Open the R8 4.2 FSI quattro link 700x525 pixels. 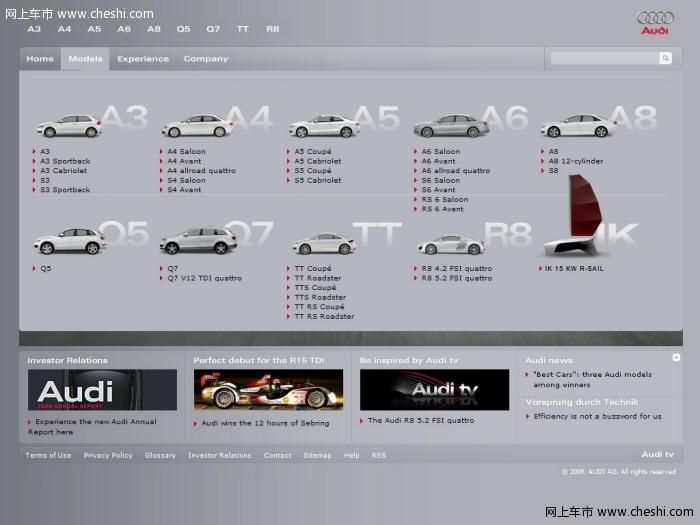pyautogui.click(x=457, y=268)
